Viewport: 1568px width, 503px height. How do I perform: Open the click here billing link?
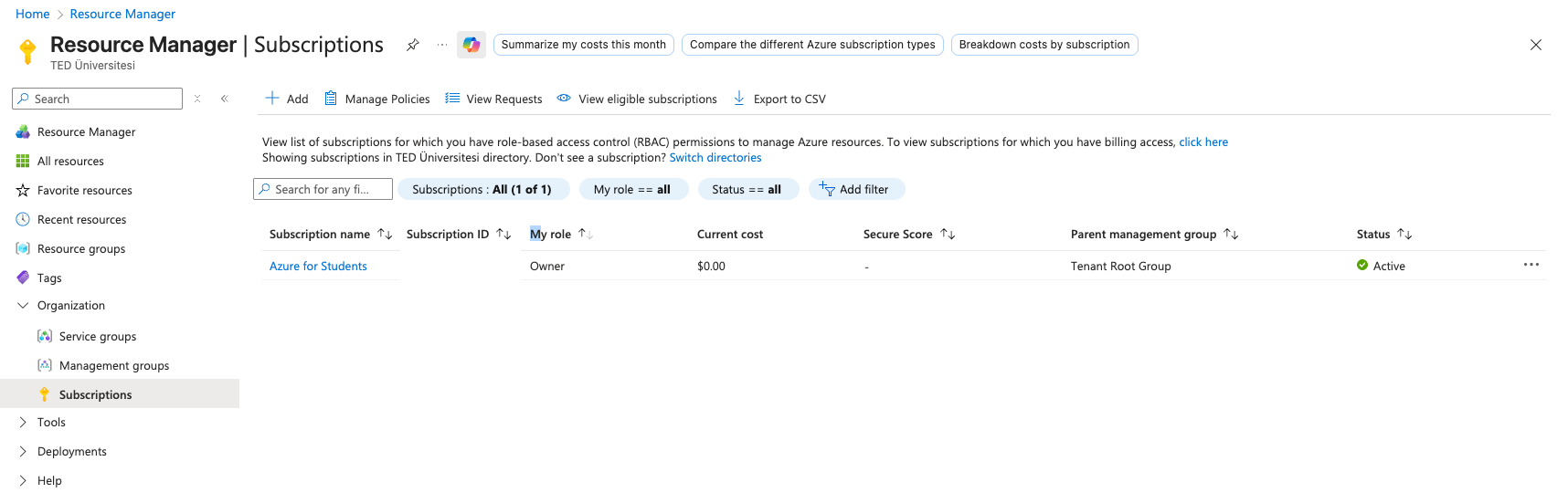1203,142
